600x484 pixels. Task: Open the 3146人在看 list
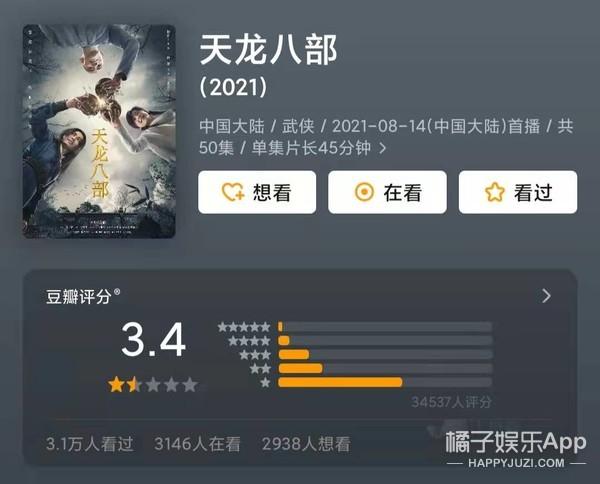click(197, 444)
